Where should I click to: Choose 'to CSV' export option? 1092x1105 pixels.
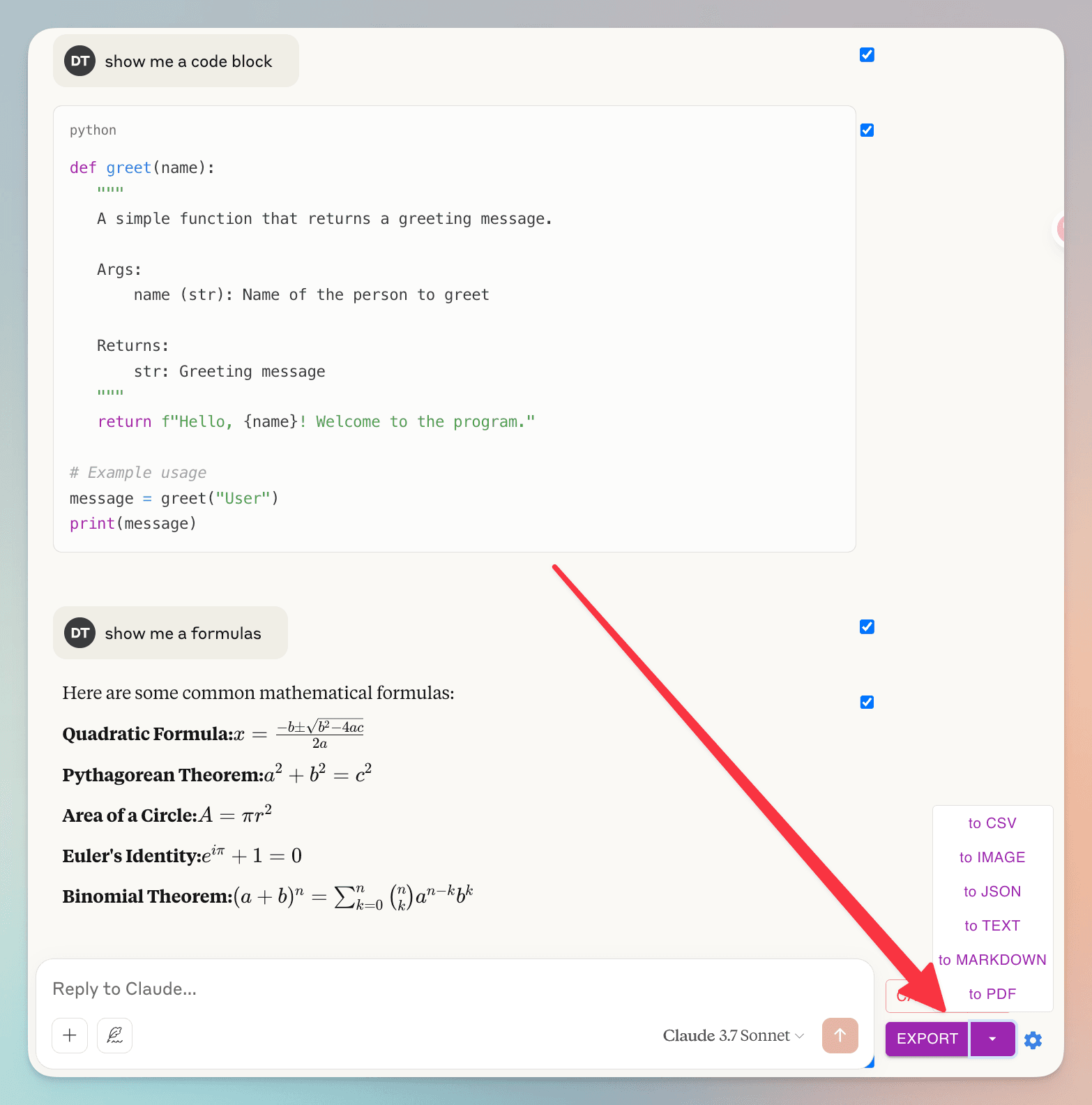click(992, 823)
